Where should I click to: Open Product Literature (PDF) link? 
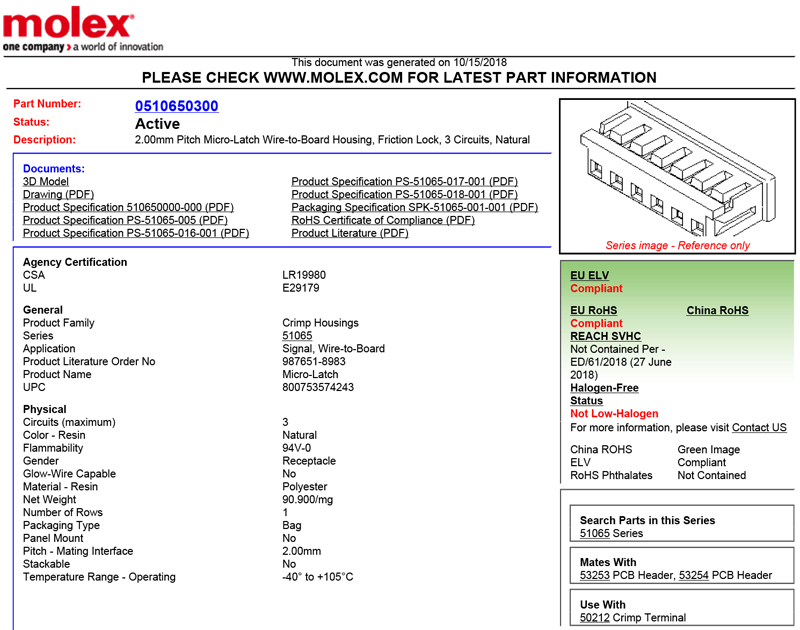[350, 234]
